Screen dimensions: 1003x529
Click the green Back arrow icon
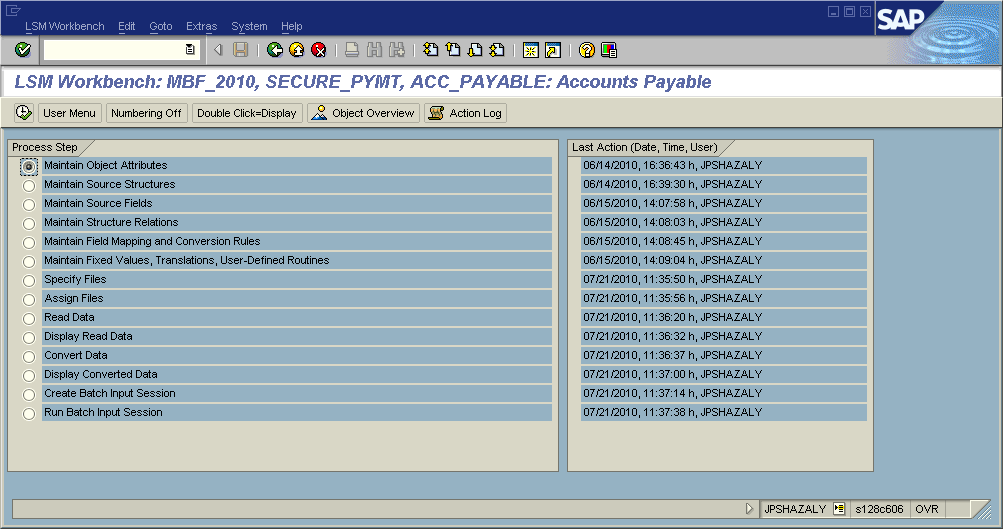click(x=275, y=50)
